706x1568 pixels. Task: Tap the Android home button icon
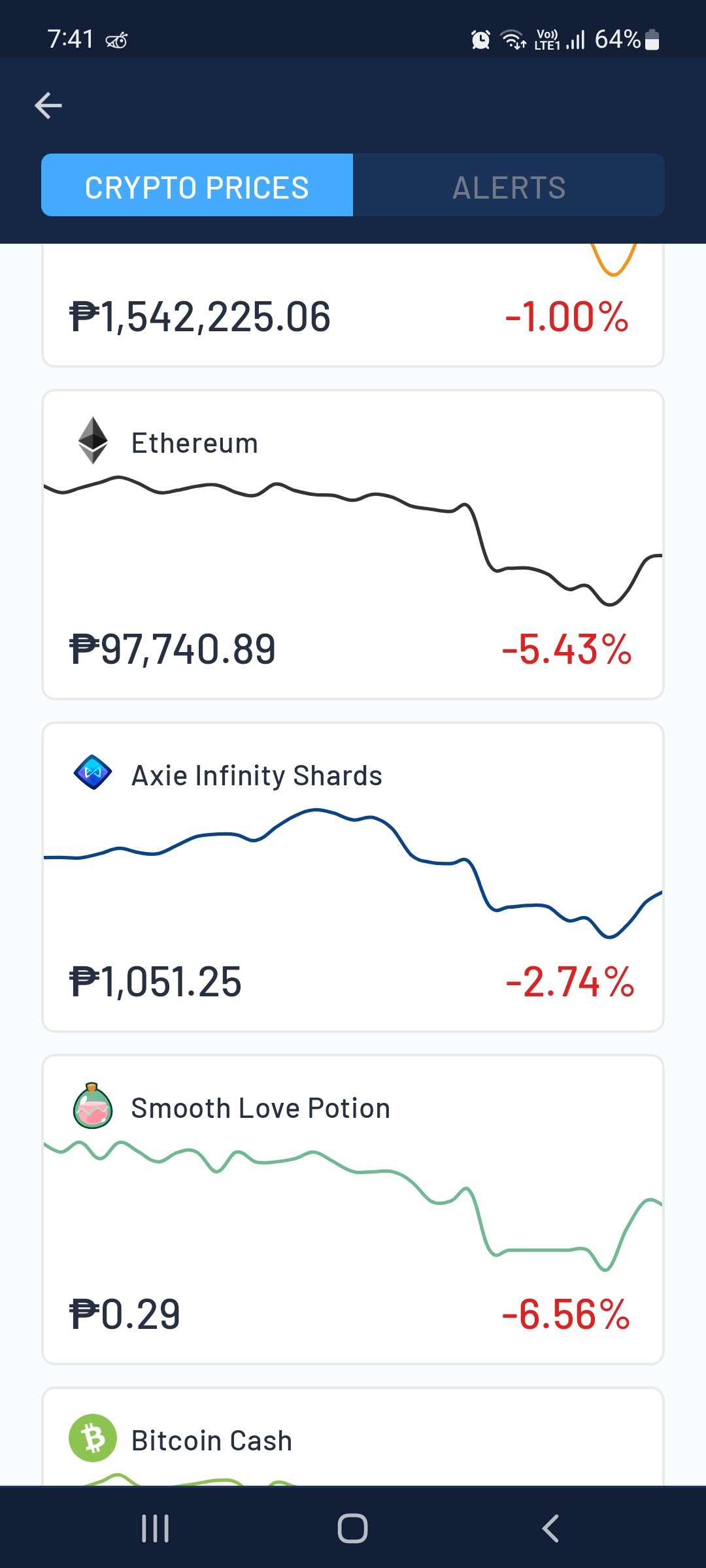[x=353, y=1528]
